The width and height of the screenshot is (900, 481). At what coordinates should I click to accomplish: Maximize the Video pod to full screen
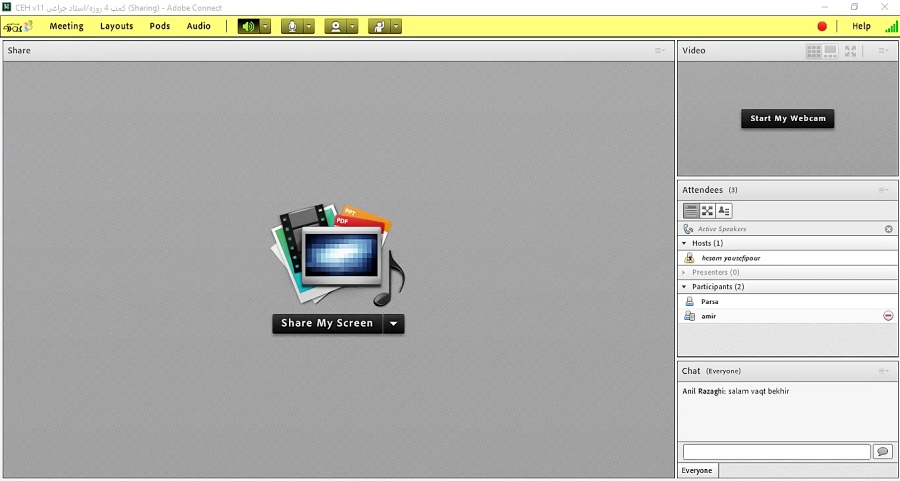(x=850, y=50)
